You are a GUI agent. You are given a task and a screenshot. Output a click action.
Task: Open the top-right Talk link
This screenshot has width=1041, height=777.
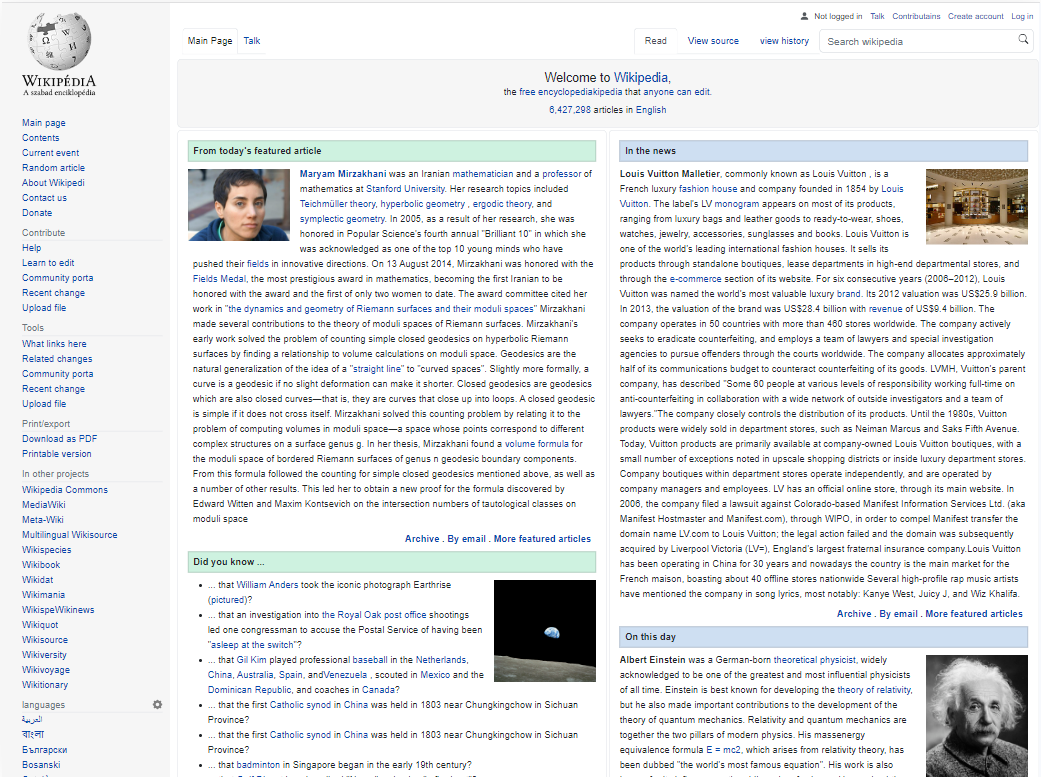pos(877,16)
